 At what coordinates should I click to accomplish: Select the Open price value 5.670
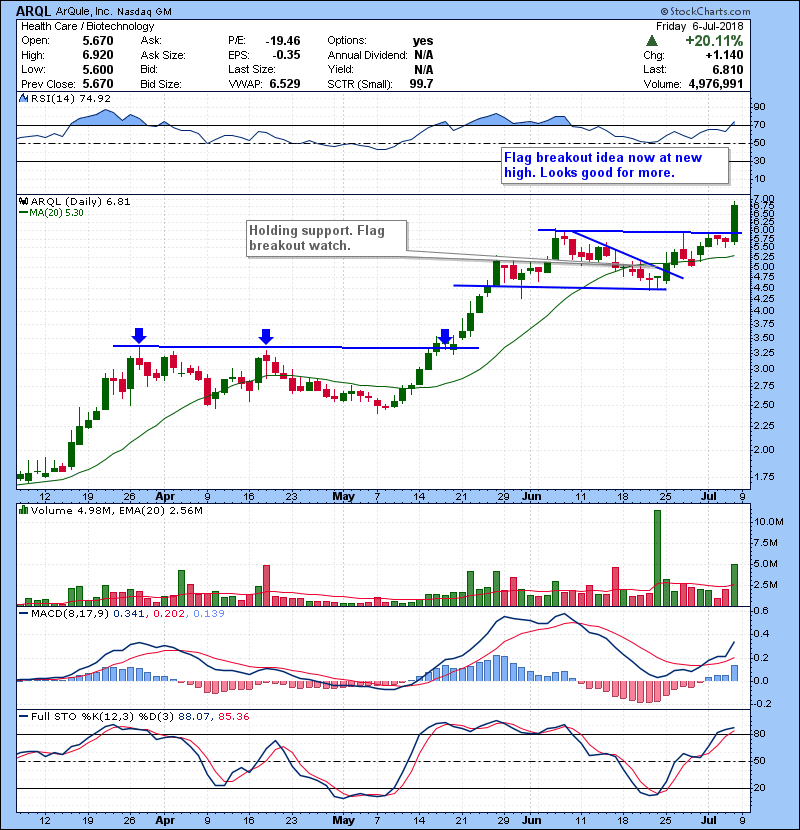point(98,41)
